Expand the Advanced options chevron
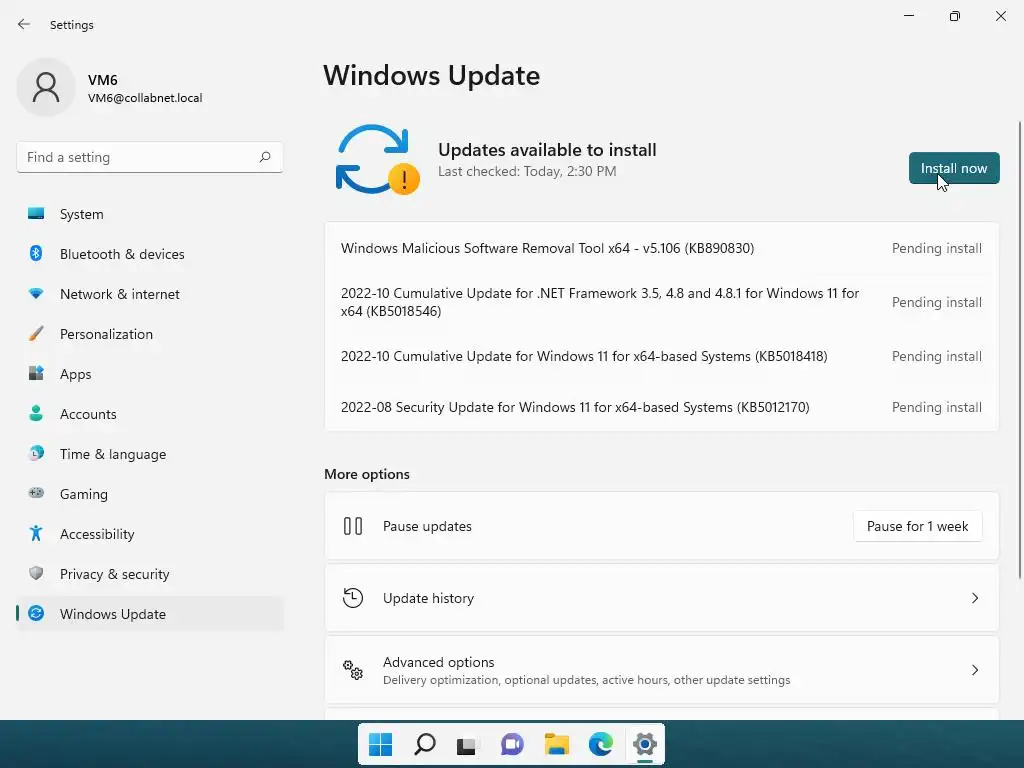Image resolution: width=1024 pixels, height=768 pixels. coord(974,670)
